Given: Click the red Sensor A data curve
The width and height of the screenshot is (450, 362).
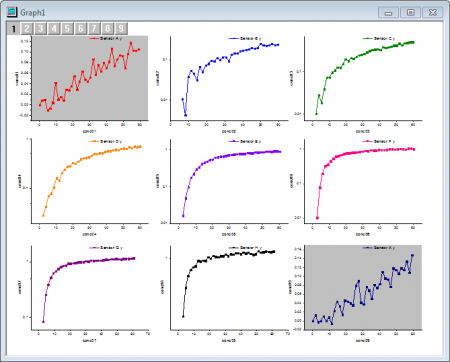Looking at the screenshot, I should click(93, 60).
